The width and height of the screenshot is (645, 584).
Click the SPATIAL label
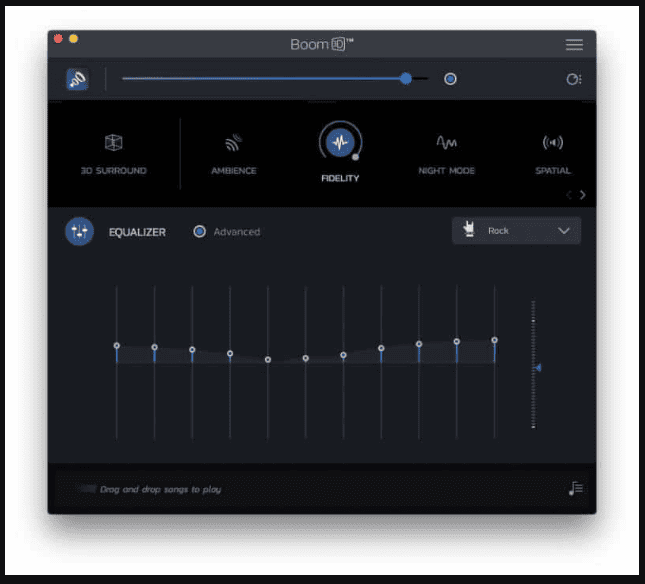[553, 171]
